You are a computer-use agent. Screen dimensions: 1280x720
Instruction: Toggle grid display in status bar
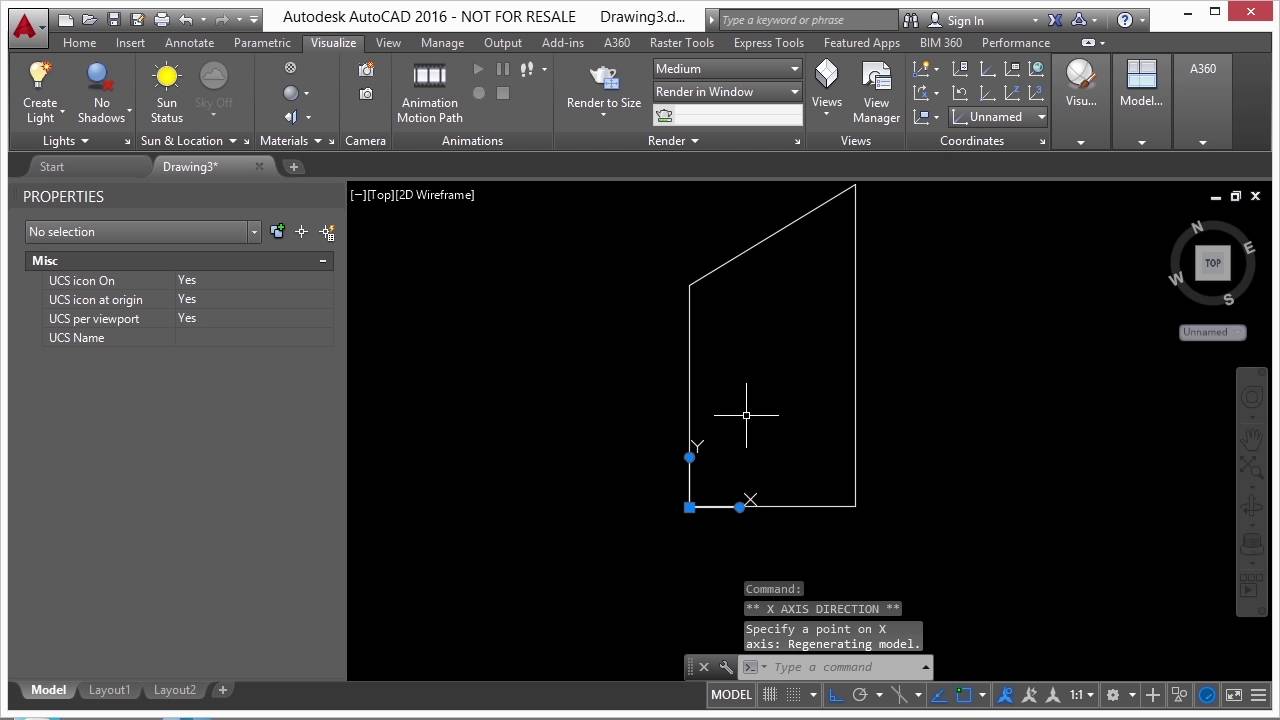tap(770, 695)
